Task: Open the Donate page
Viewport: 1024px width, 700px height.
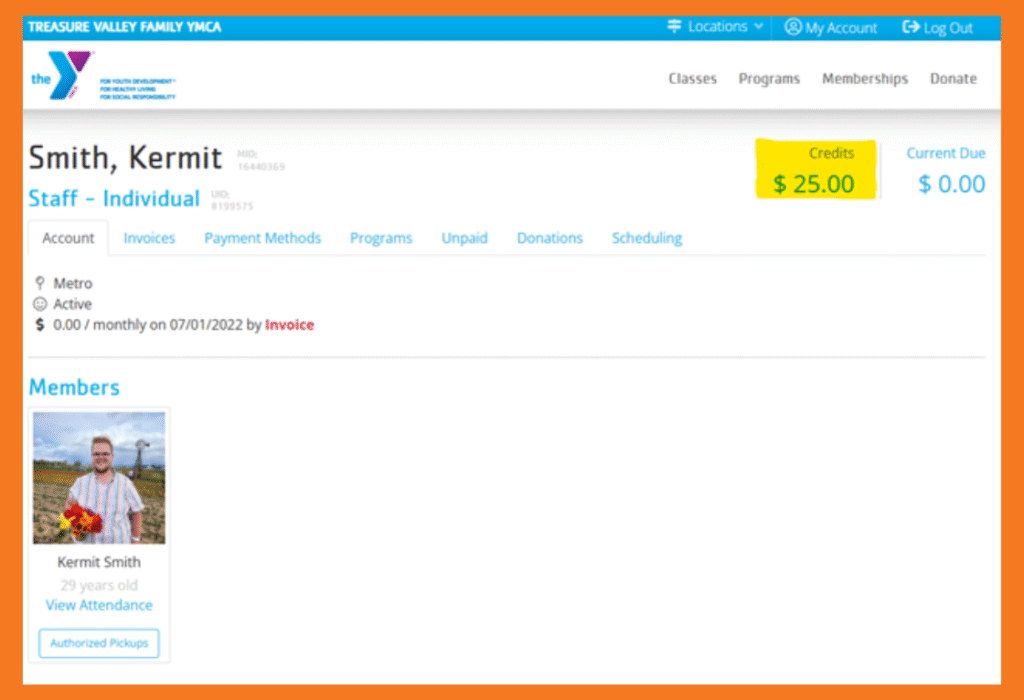Action: click(953, 78)
